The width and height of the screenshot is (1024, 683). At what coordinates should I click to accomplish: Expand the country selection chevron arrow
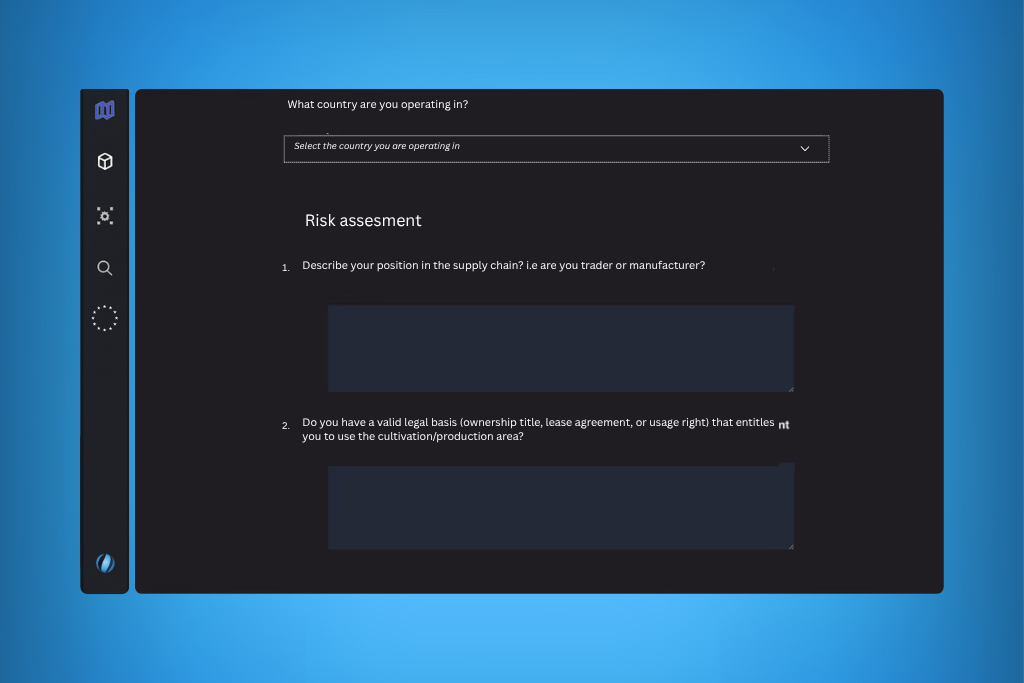tap(805, 148)
